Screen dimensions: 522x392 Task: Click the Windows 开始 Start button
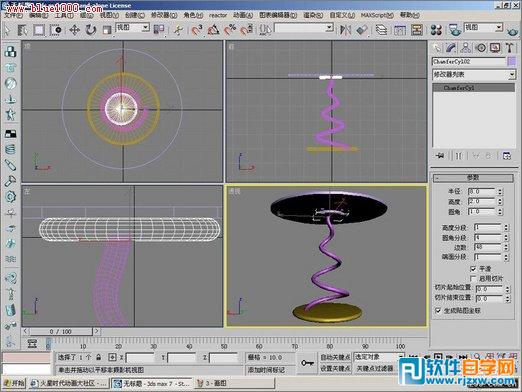click(x=14, y=383)
